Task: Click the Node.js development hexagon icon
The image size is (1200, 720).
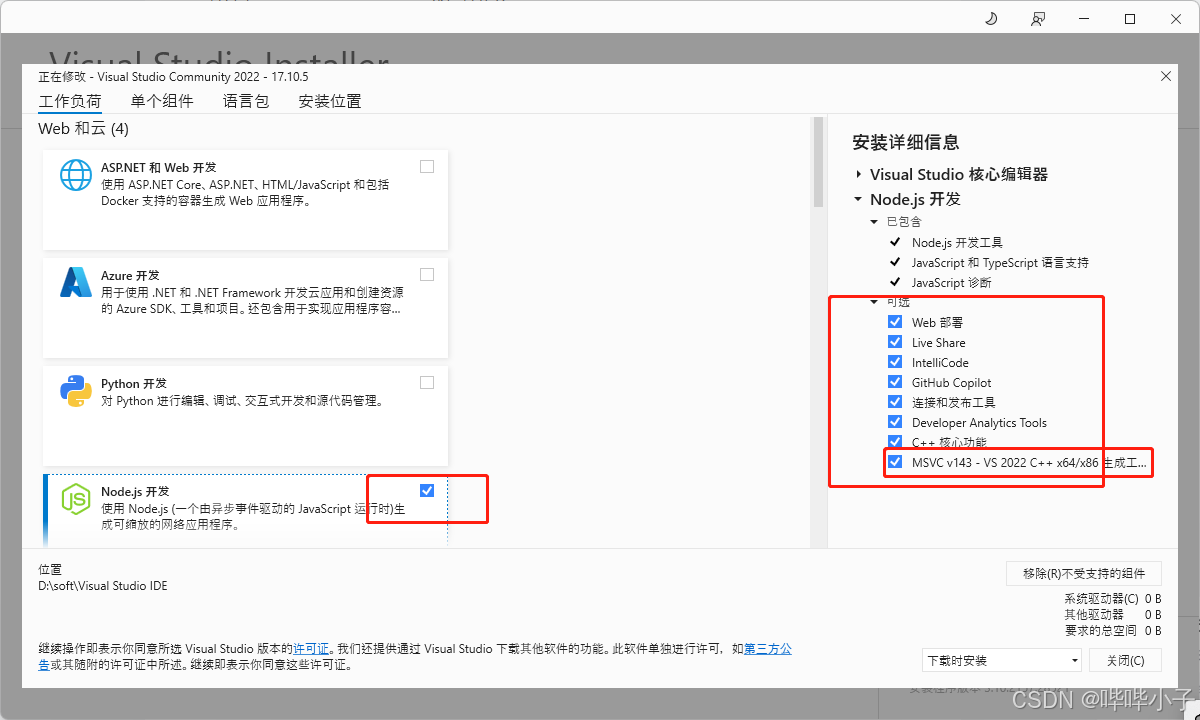Action: 76,499
